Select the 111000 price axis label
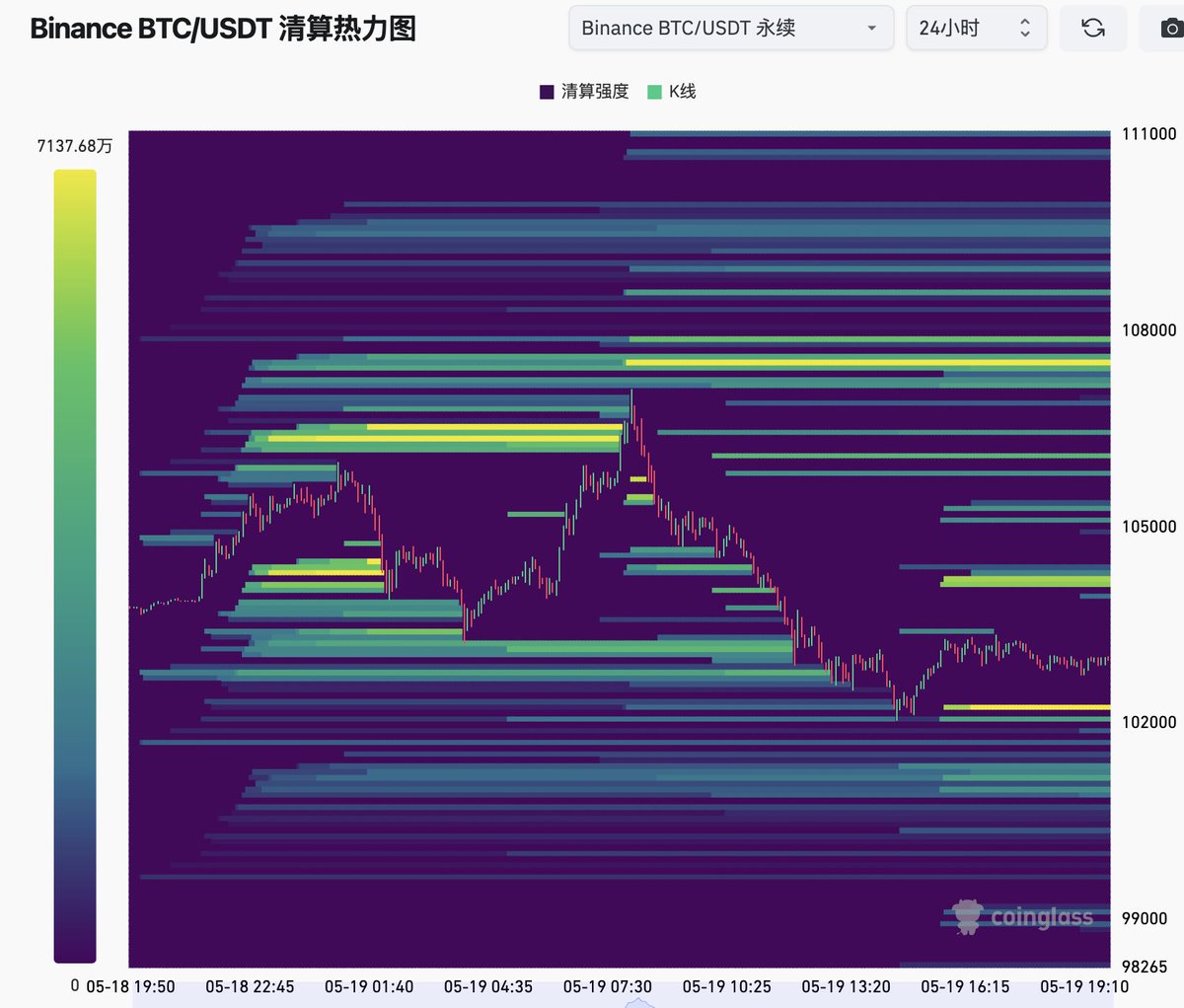Screen dimensions: 1184x1008 [x=1149, y=134]
